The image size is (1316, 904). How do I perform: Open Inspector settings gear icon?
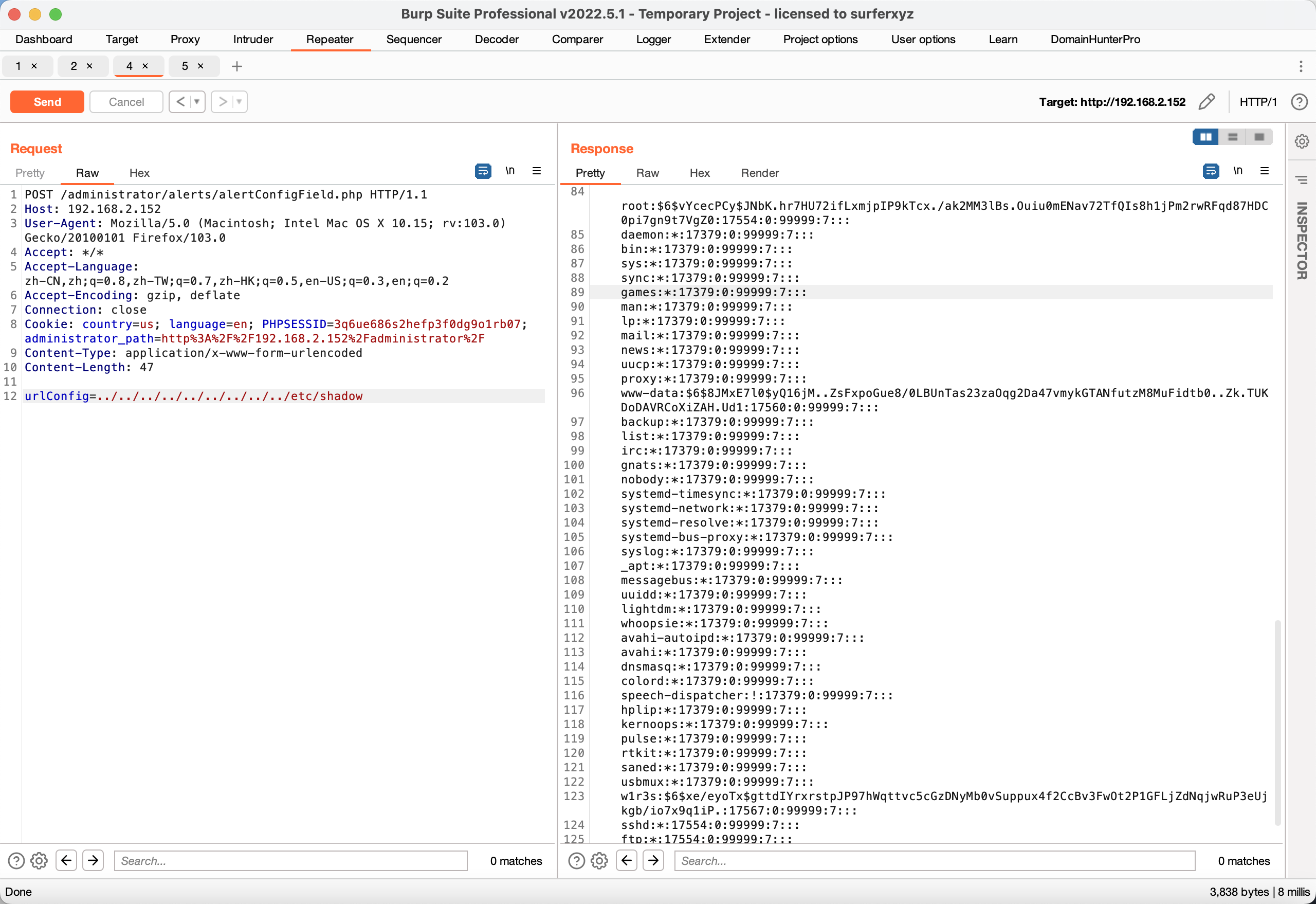1302,141
